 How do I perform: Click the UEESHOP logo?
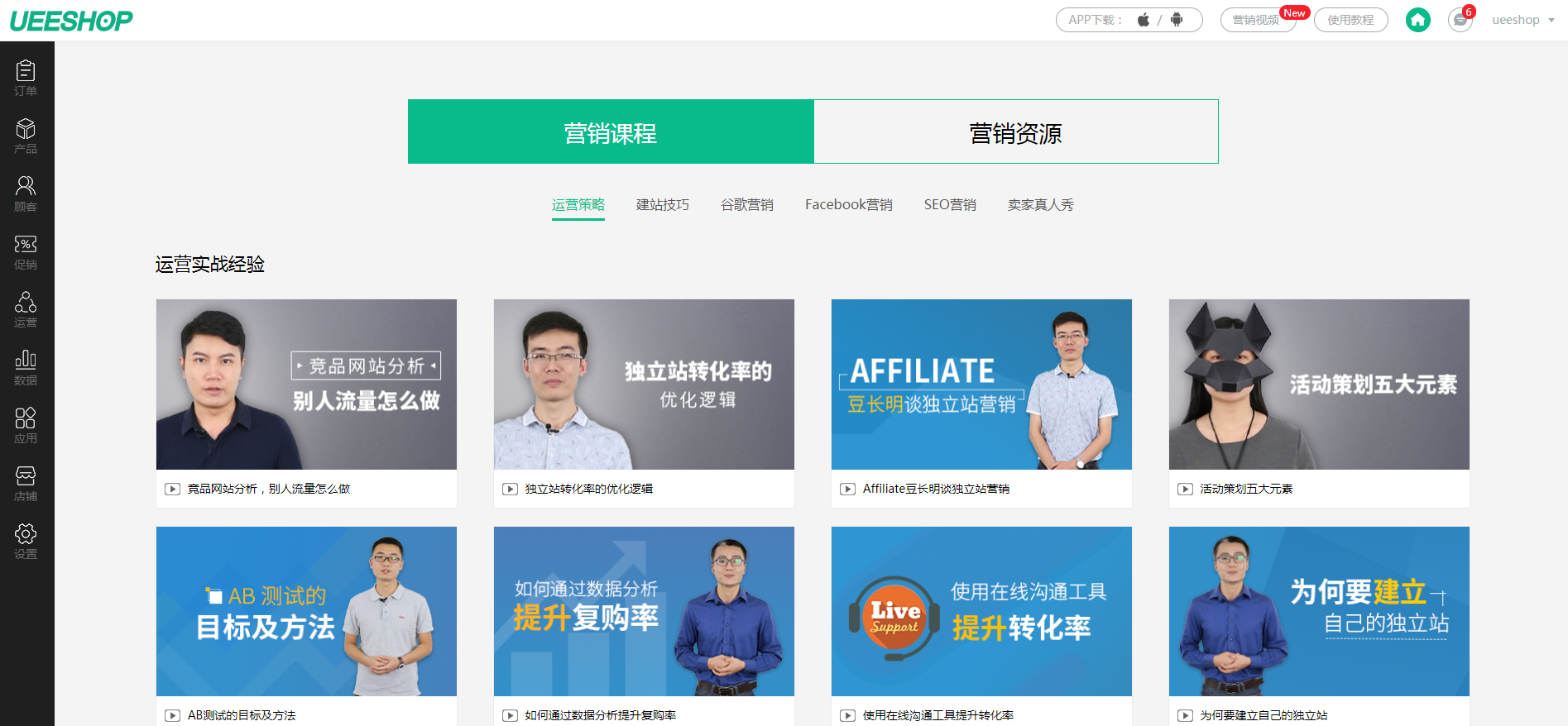point(71,21)
